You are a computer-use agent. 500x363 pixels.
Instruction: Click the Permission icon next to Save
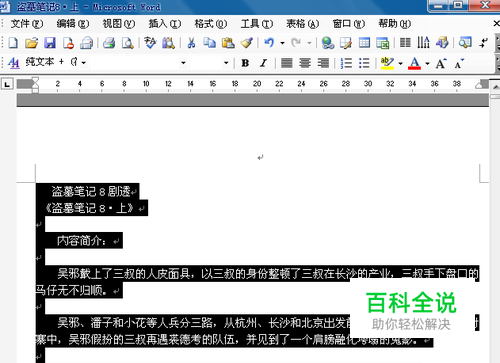(68, 43)
